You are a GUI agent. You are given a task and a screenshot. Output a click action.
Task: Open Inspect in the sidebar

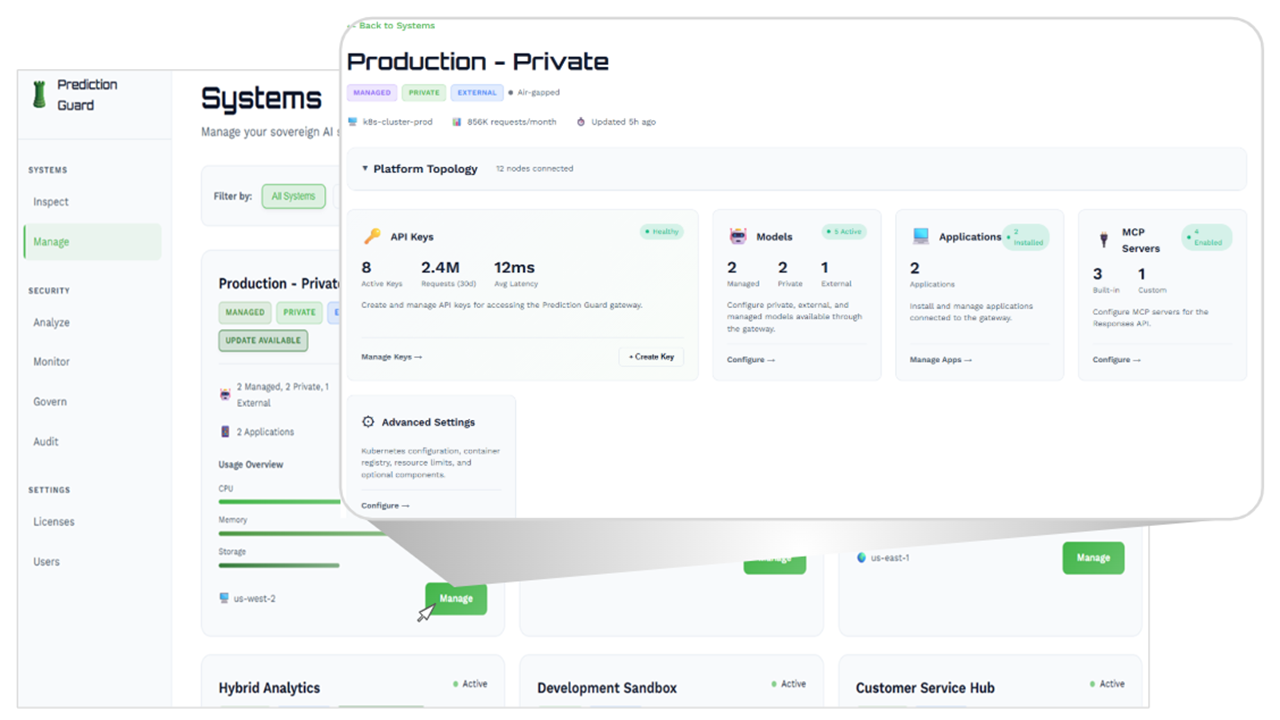click(x=51, y=202)
